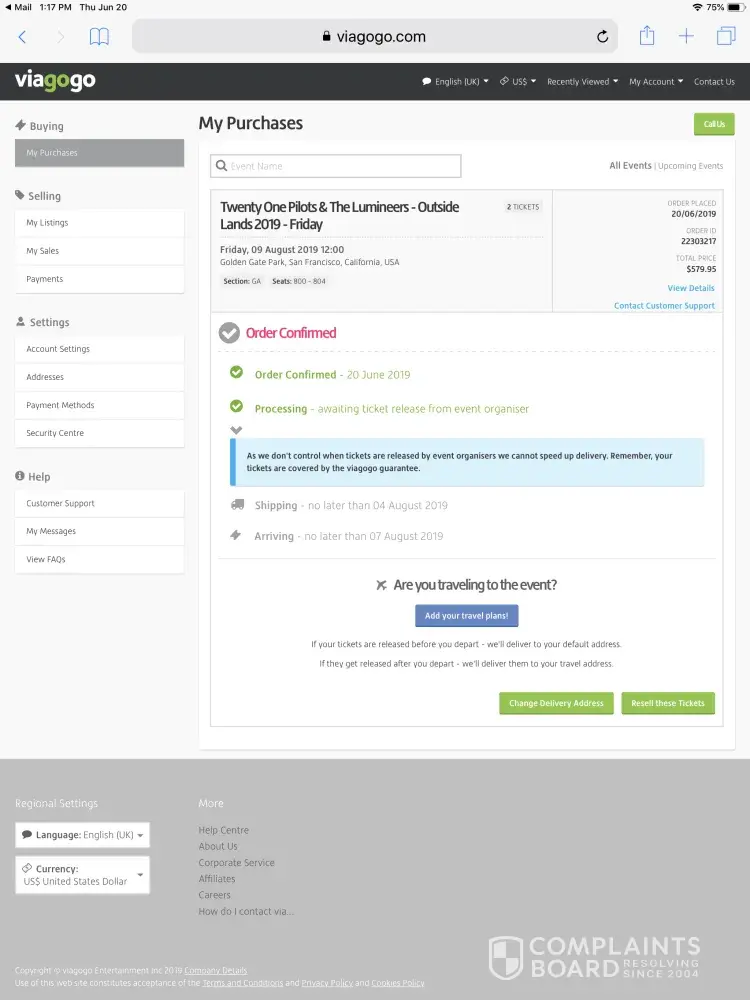
Task: Reload the page with the refresh icon
Action: (x=602, y=37)
